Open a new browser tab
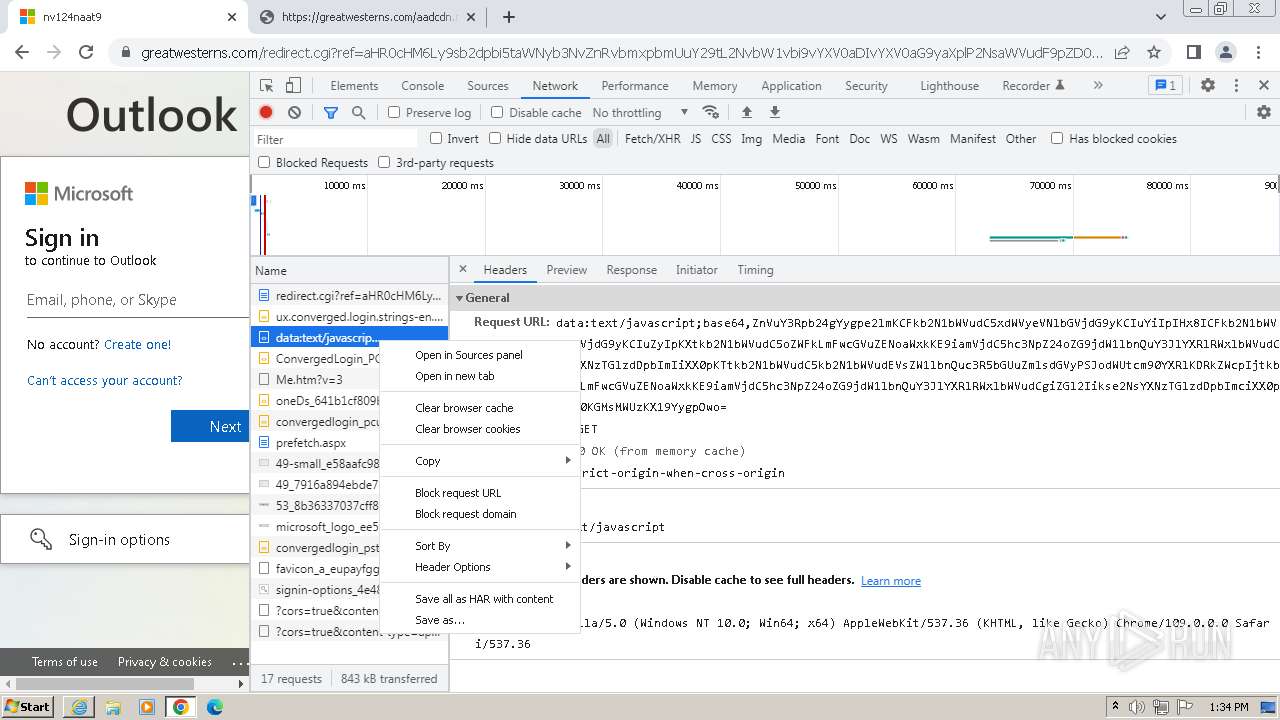The image size is (1280, 720). 508,17
